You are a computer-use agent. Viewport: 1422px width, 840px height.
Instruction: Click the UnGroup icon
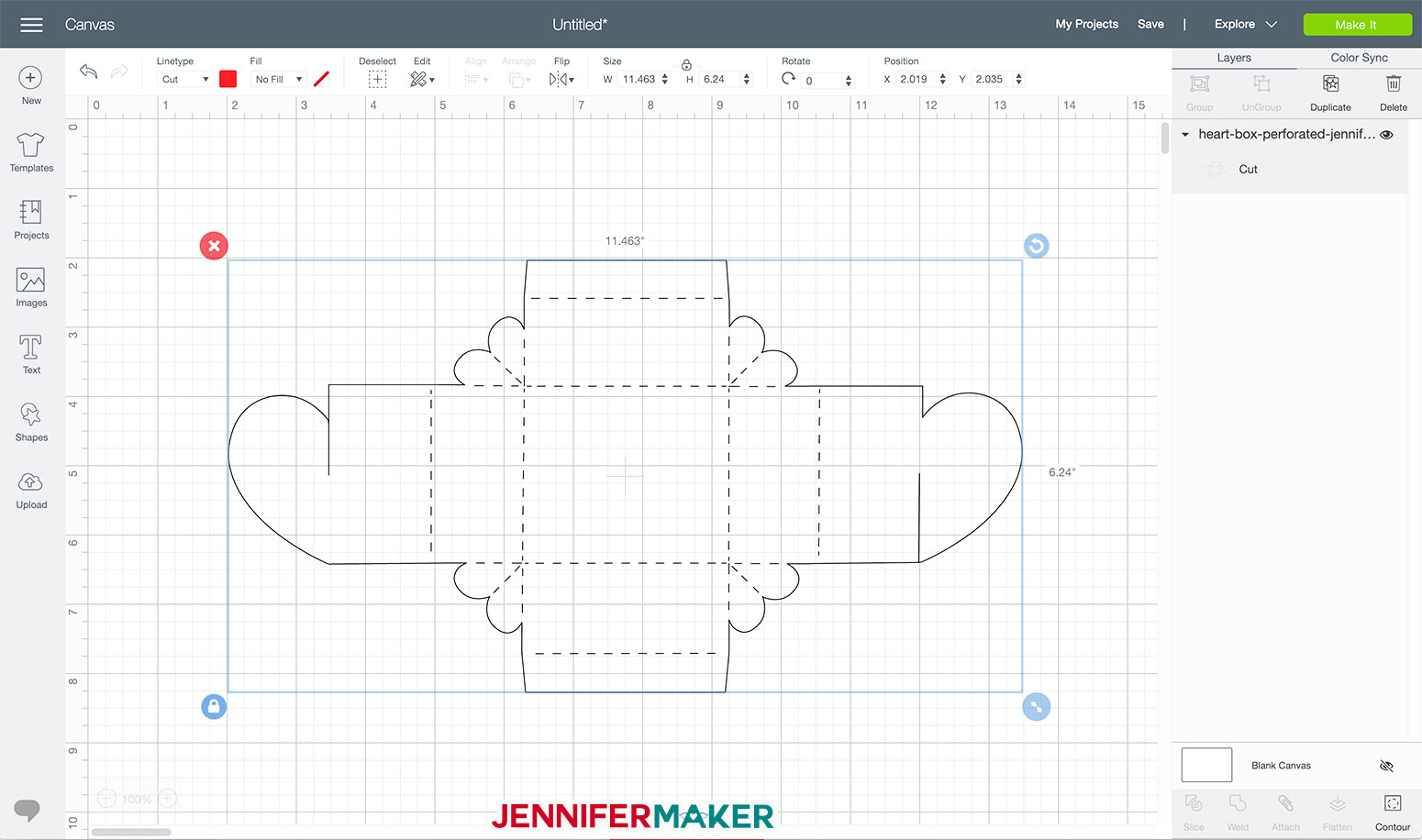[1261, 84]
